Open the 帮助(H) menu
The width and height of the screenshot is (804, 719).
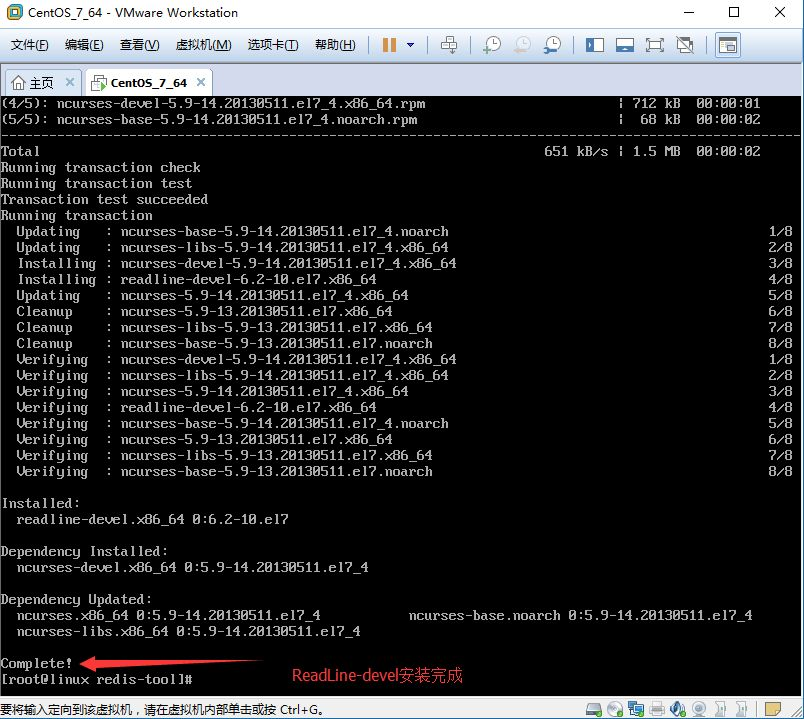tap(335, 45)
